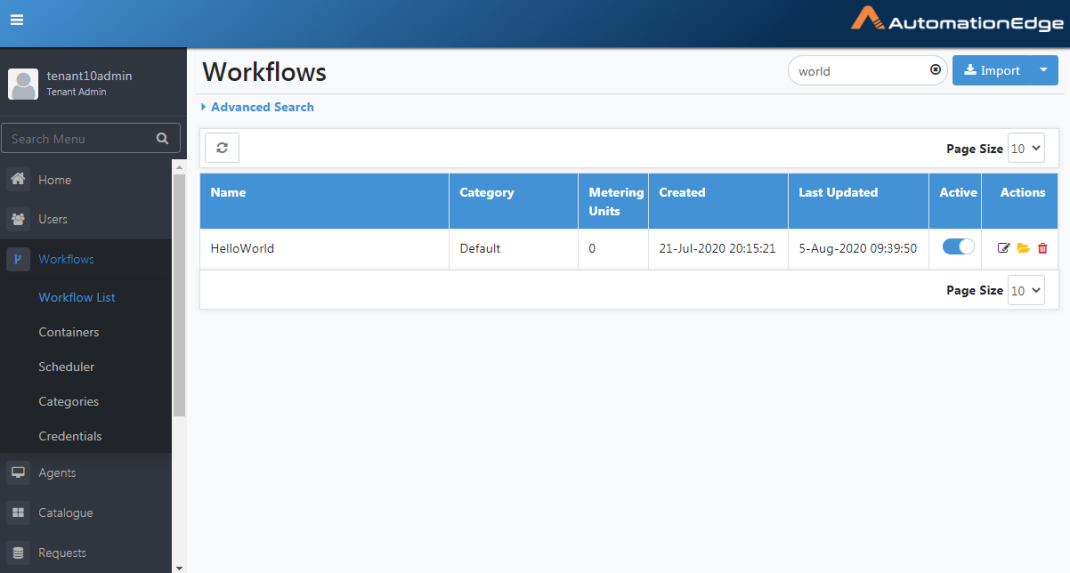The height and width of the screenshot is (573, 1070).
Task: Open the Containers submenu item
Action: pos(69,332)
